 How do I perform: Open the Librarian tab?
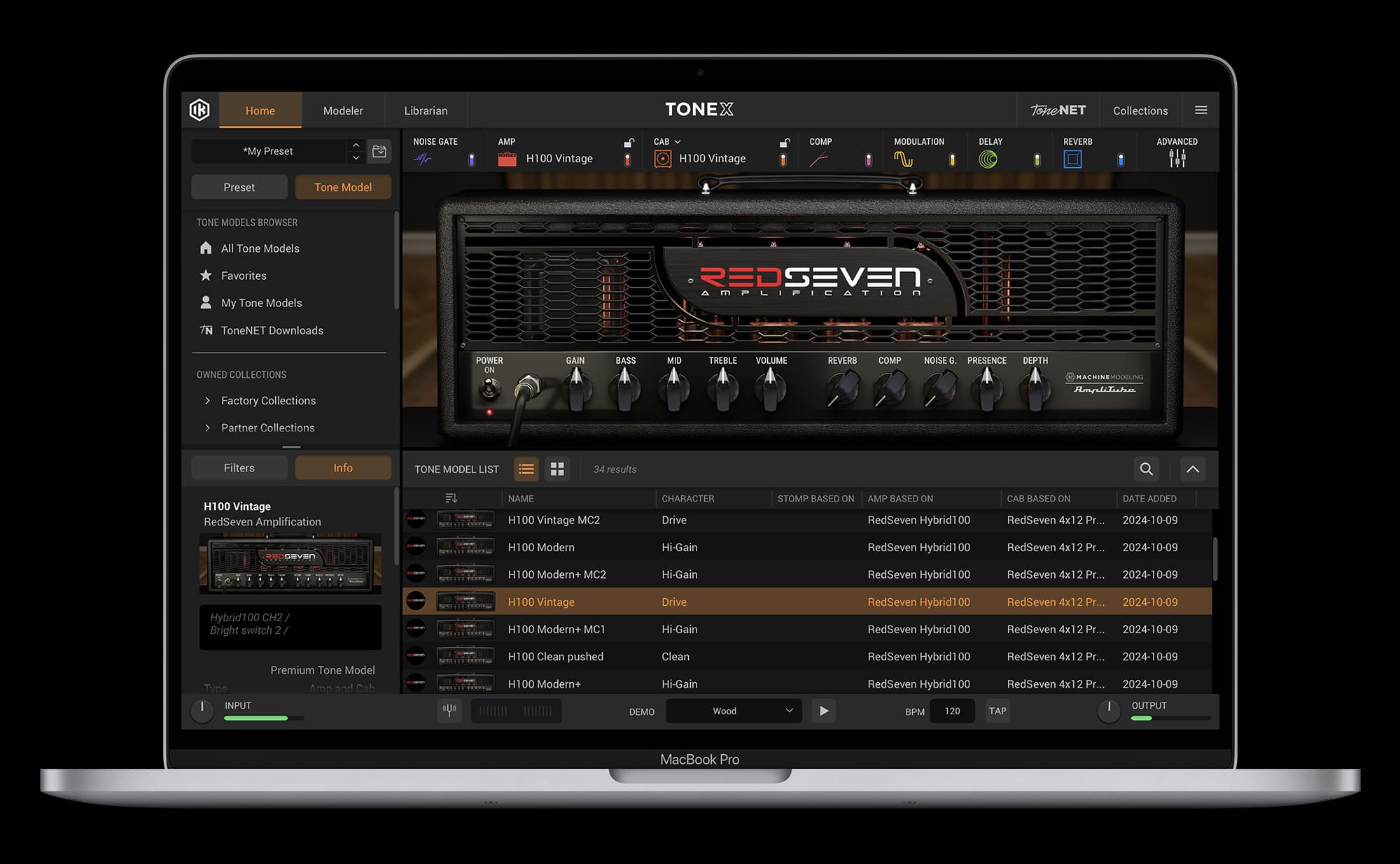click(x=426, y=110)
